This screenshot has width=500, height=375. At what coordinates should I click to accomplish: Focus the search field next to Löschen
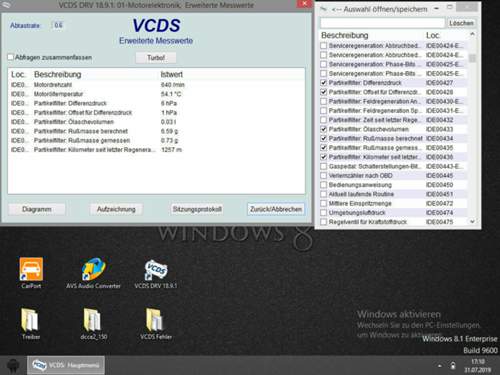[x=382, y=23]
